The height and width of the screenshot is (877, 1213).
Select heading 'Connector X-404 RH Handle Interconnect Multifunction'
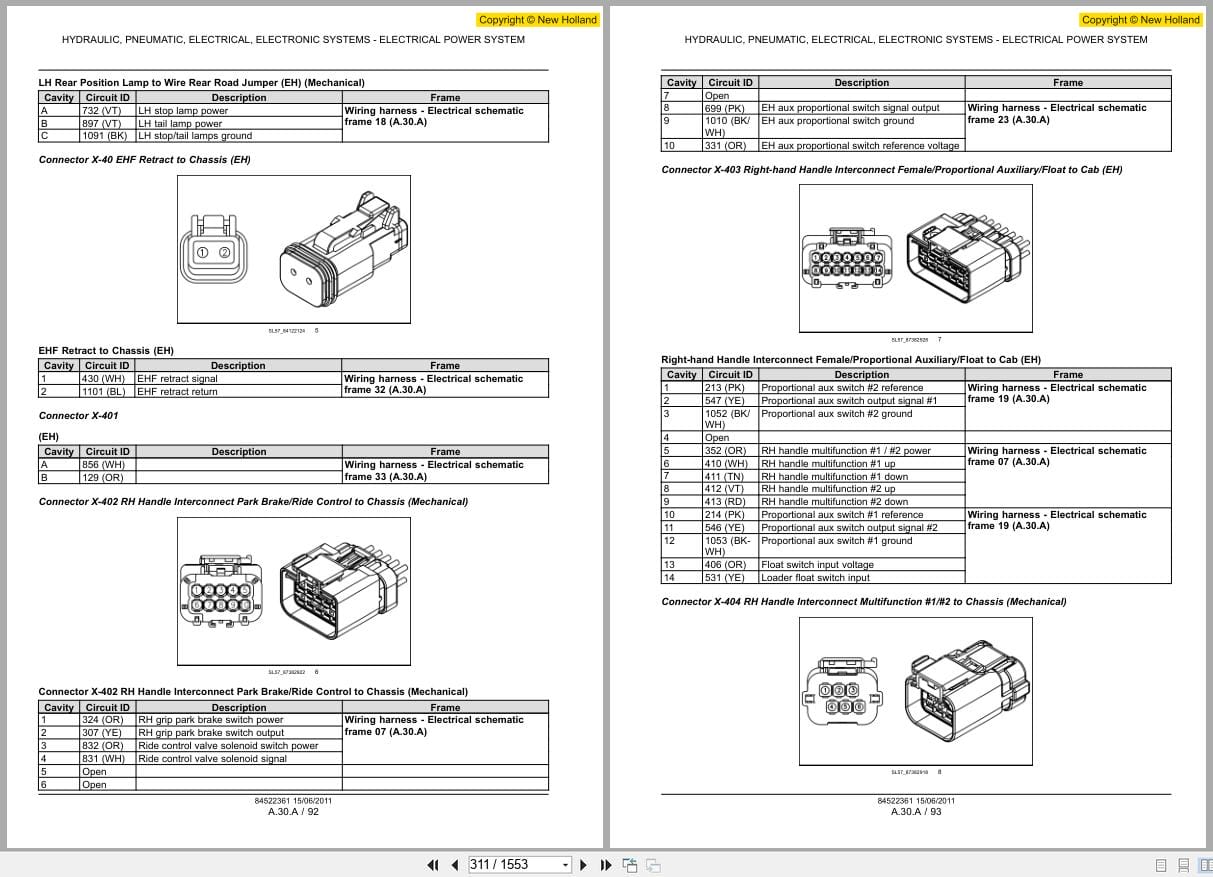click(864, 601)
